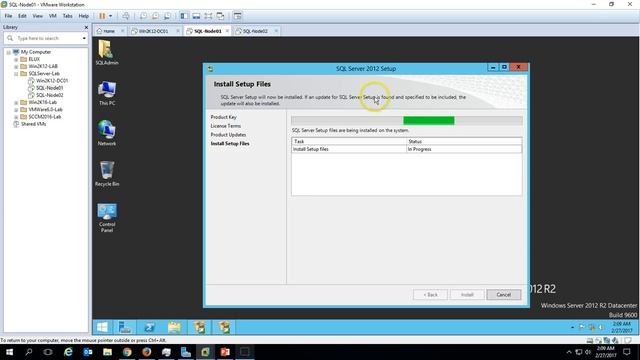Image resolution: width=640 pixels, height=360 pixels.
Task: Open the File menu
Action: coord(8,16)
